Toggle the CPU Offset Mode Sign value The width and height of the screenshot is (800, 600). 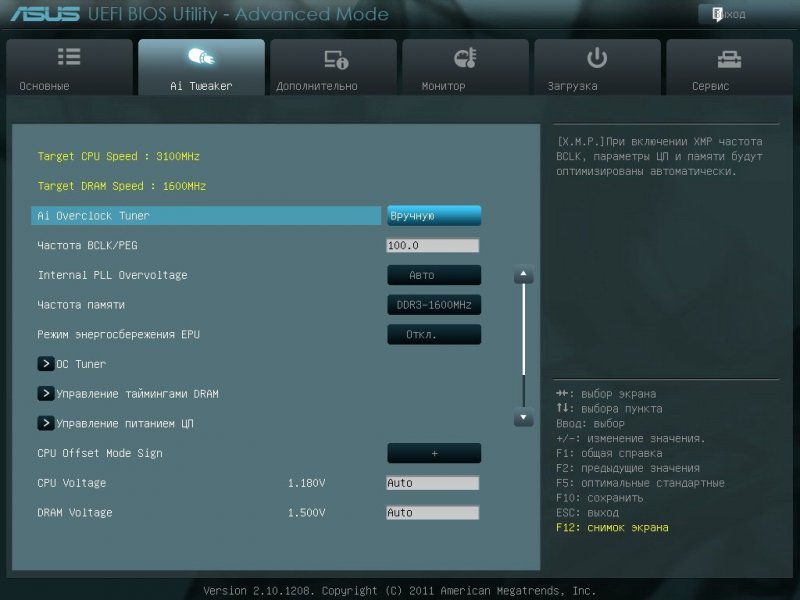[434, 453]
